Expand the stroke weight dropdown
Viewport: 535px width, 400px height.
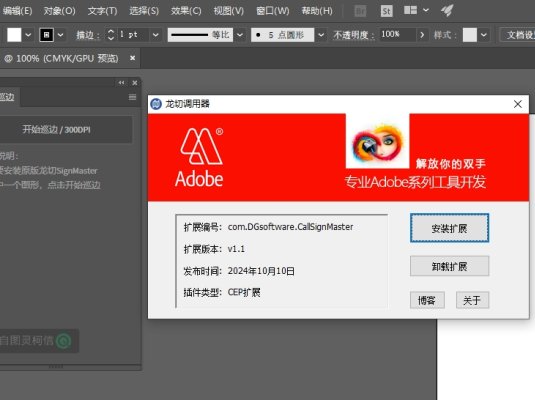pyautogui.click(x=156, y=35)
